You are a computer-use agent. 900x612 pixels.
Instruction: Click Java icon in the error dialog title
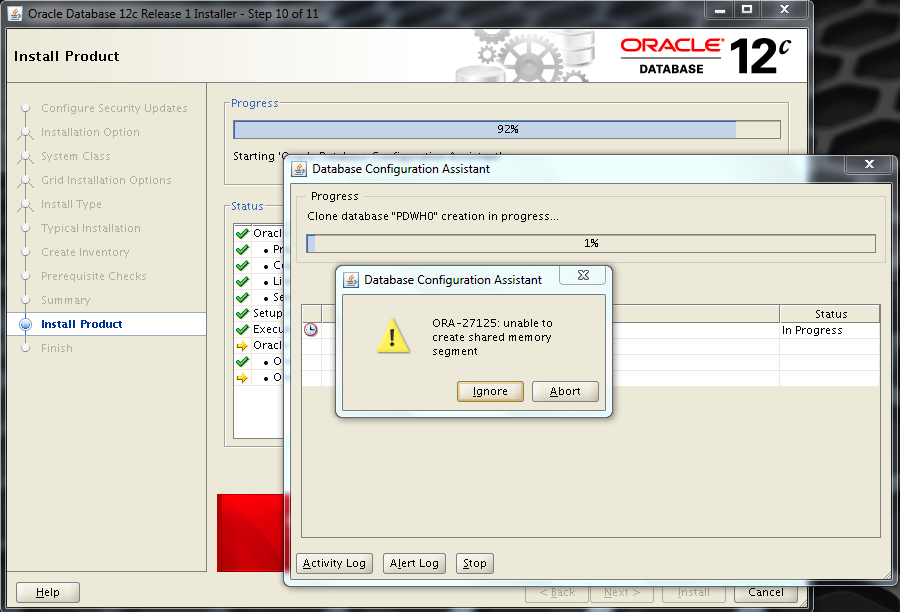coord(351,280)
